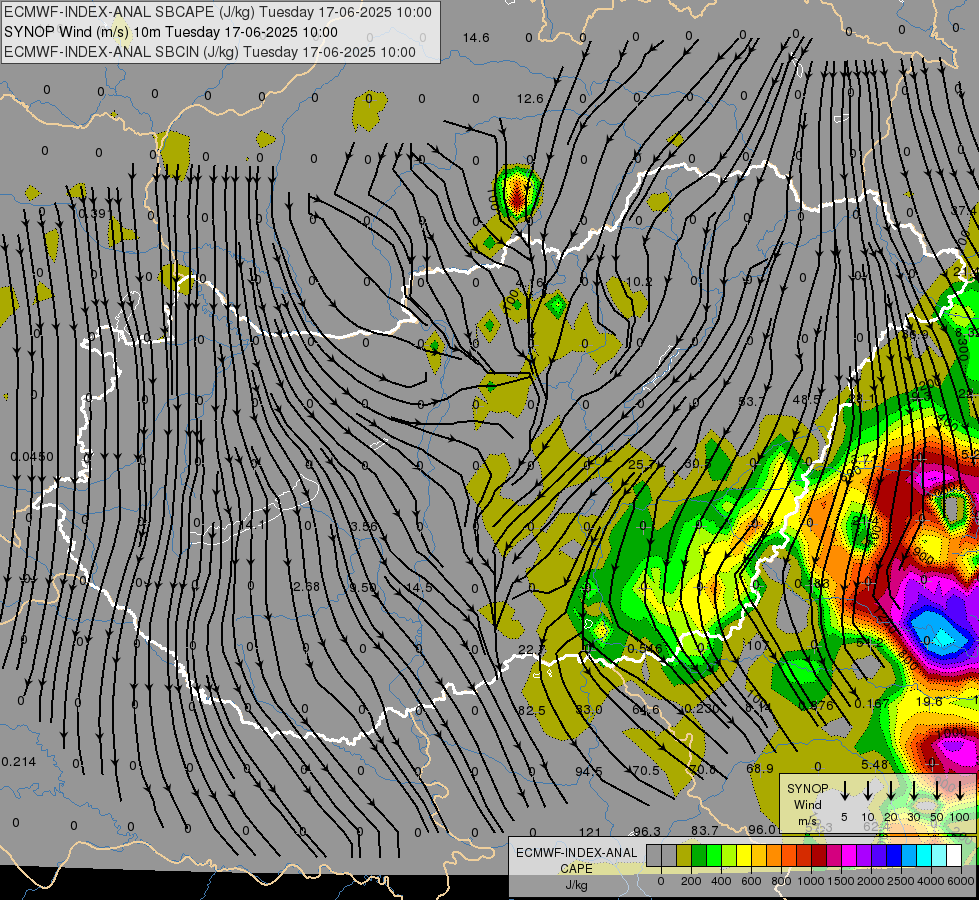Pick the dark green CAPE legend swatch

tap(699, 855)
